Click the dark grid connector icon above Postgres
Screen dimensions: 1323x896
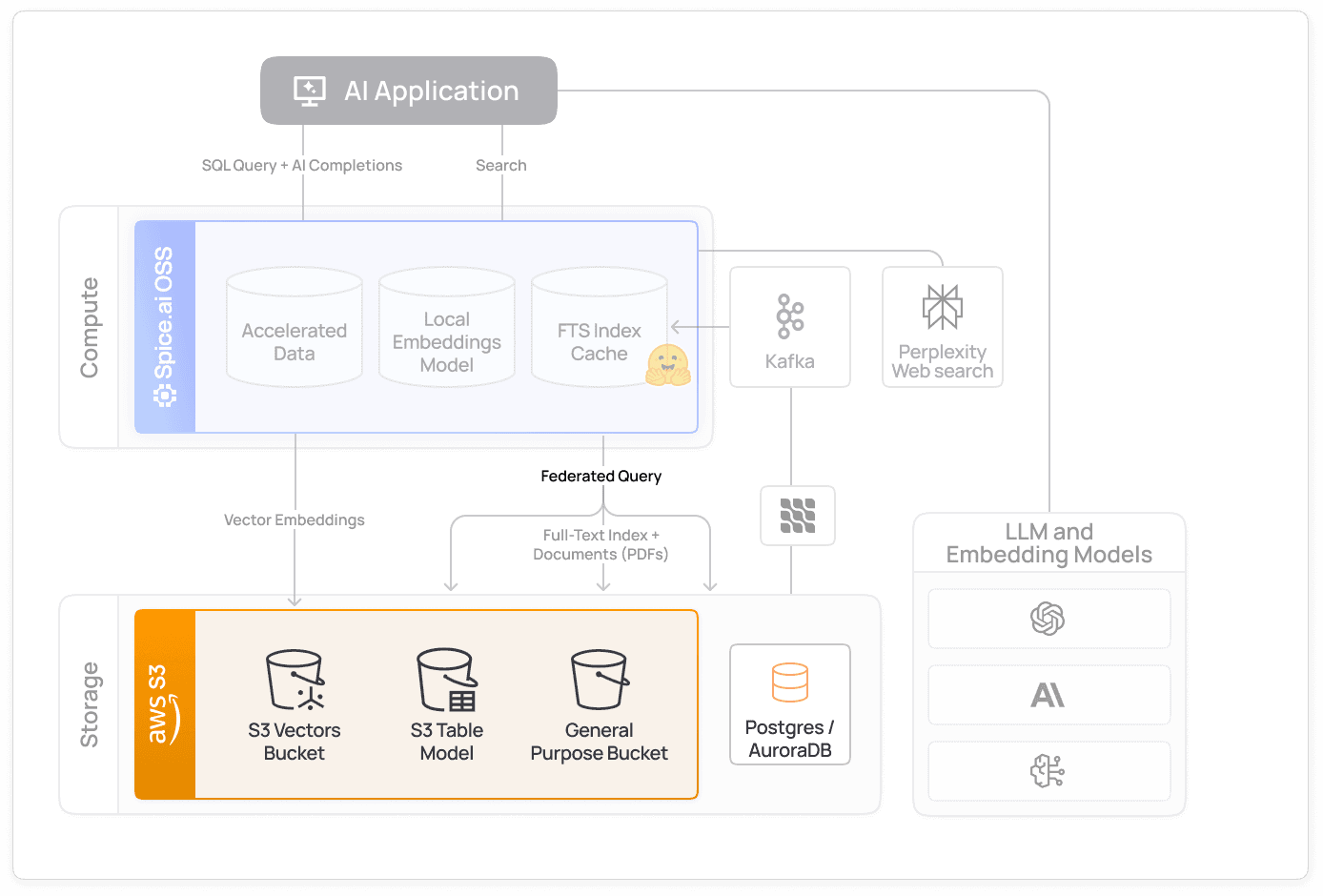click(798, 516)
